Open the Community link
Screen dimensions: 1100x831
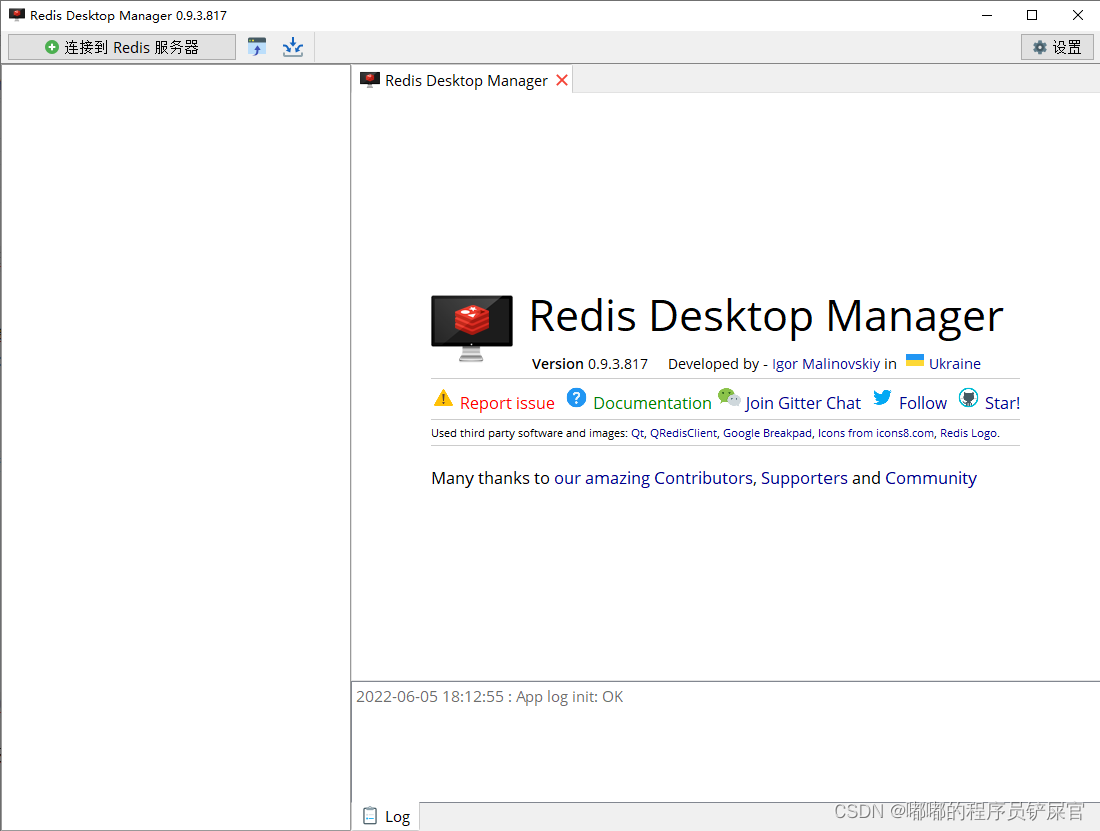click(x=930, y=478)
